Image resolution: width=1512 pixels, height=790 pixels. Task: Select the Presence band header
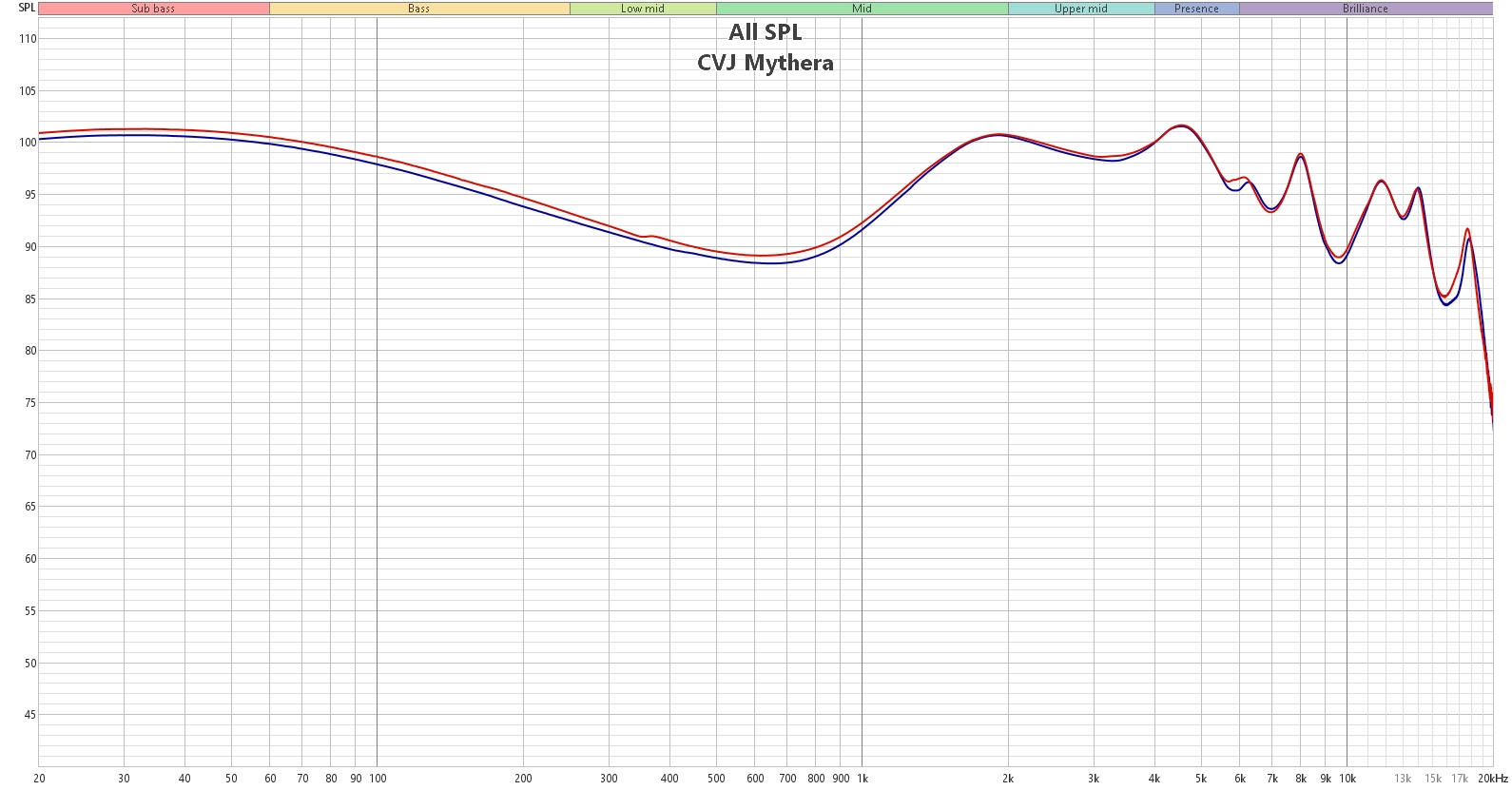point(1196,9)
